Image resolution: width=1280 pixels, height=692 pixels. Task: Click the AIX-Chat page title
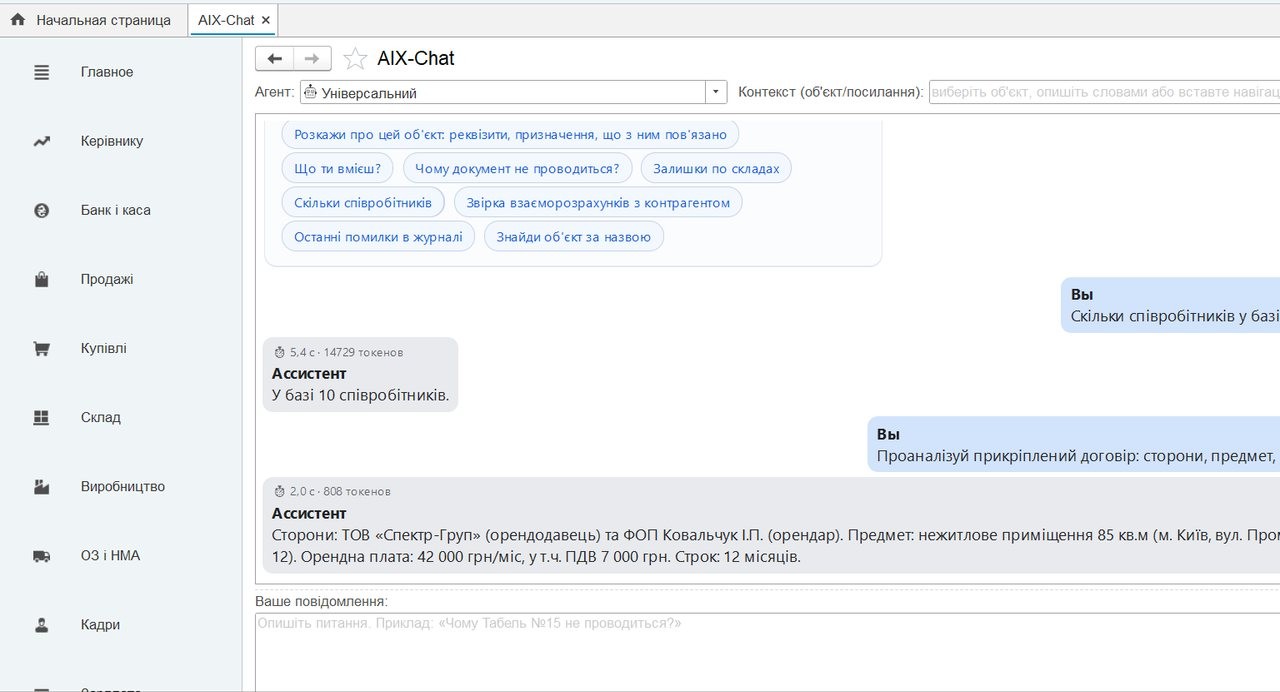coord(416,58)
